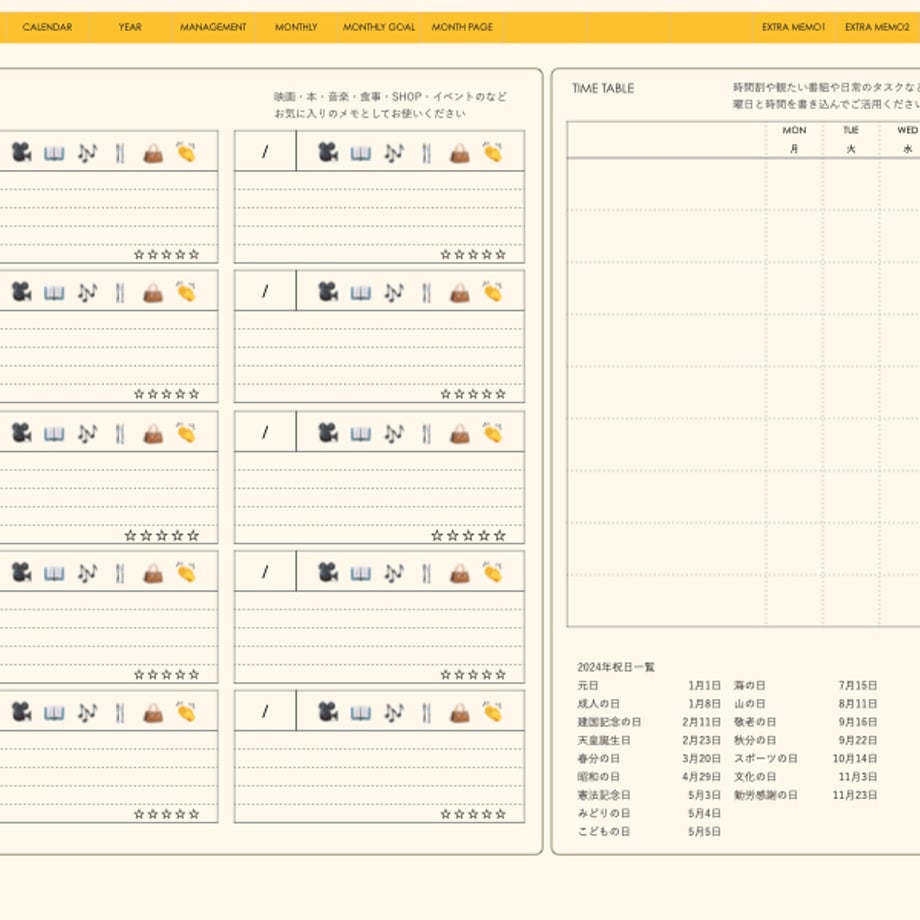Click the こどもの日 holiday entry
920x920 pixels.
click(604, 831)
